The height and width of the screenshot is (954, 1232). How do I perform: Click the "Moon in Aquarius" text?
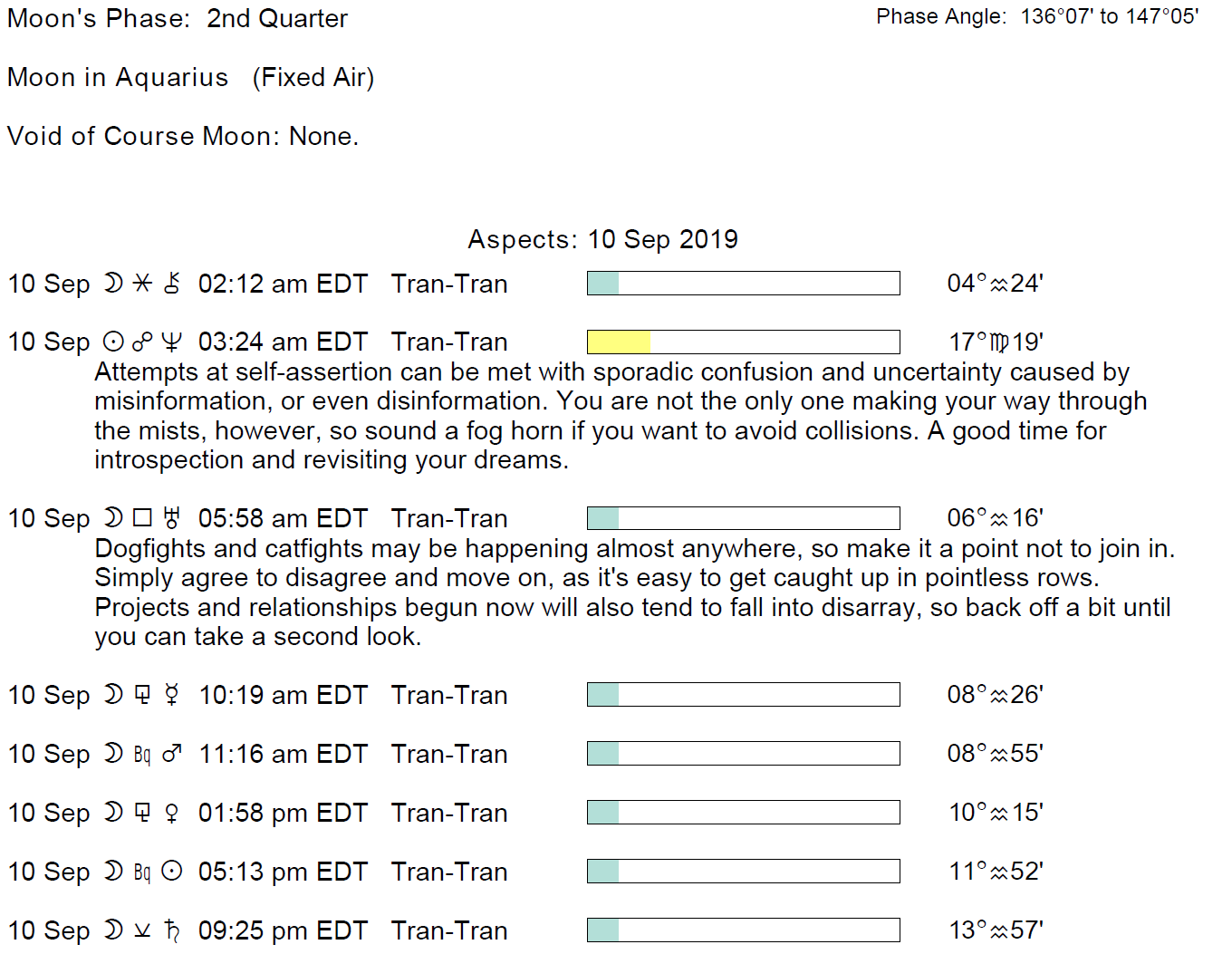118,77
